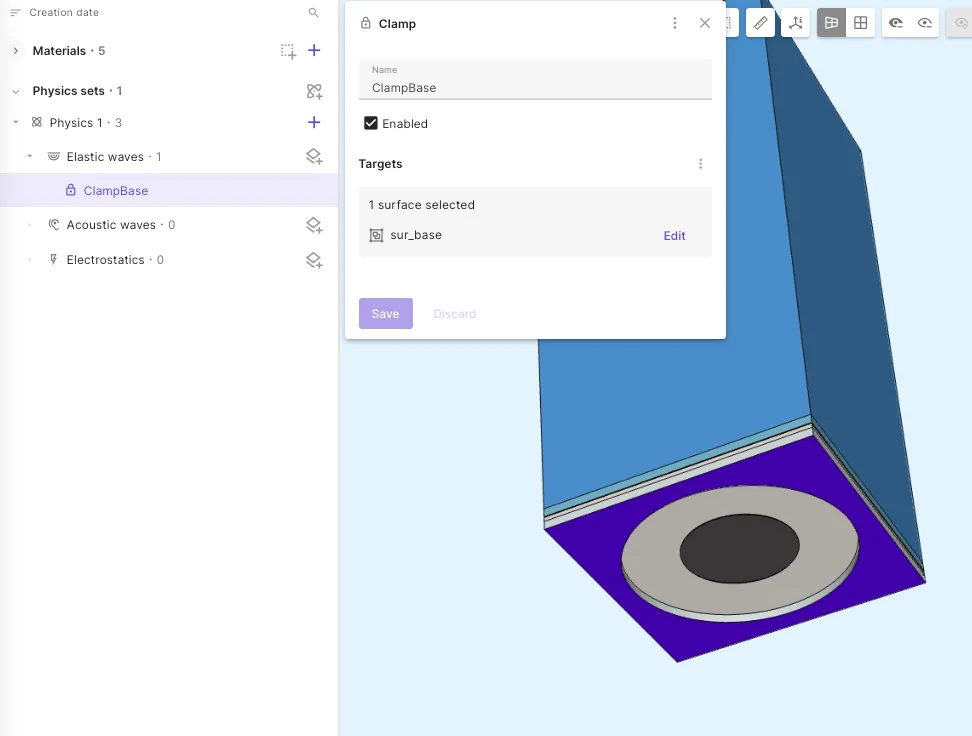Click the thin outlined eye hide icon
The width and height of the screenshot is (972, 736).
(925, 23)
